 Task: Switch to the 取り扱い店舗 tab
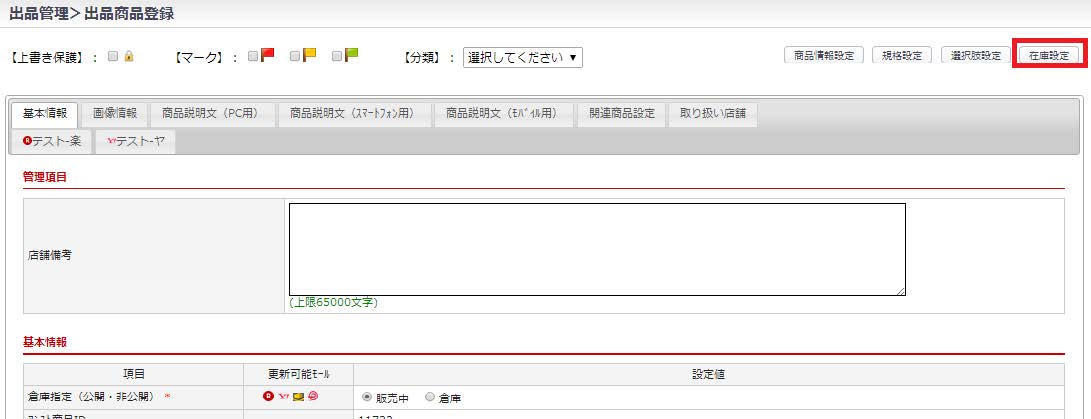pyautogui.click(x=712, y=114)
